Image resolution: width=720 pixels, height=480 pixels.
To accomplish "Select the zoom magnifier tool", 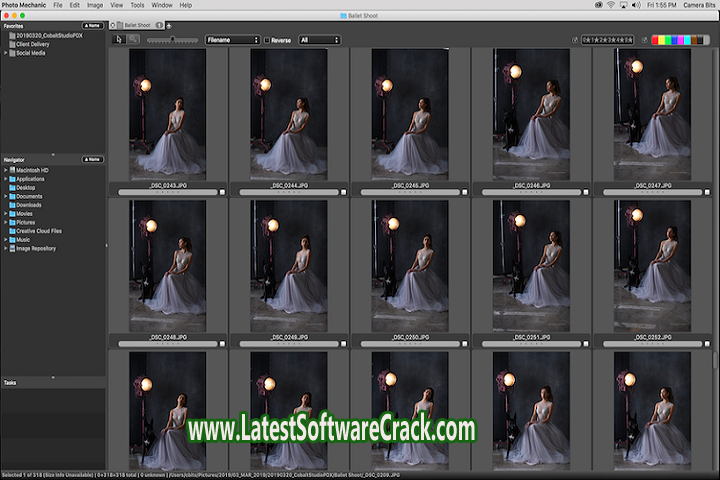I will [133, 40].
